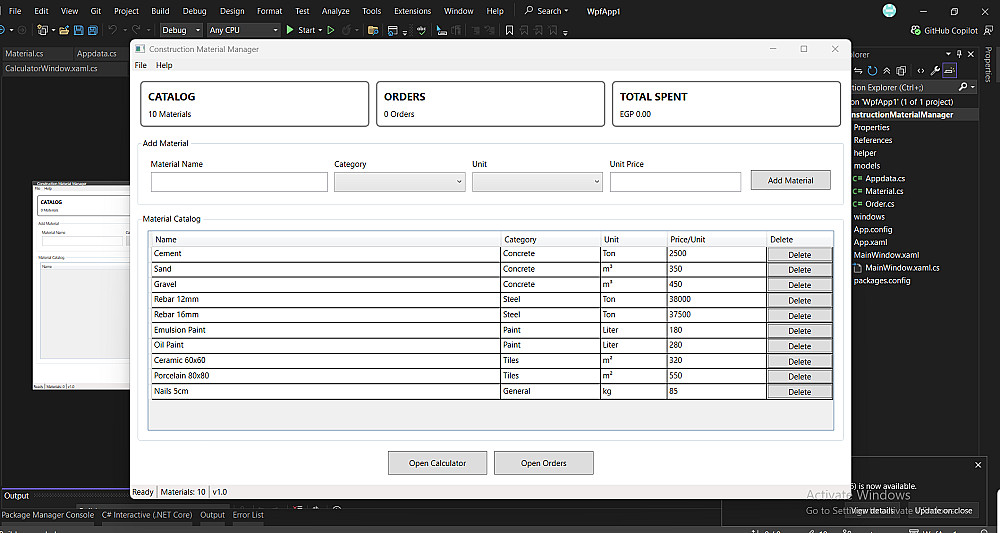Click the Material Name input field
This screenshot has height=533, width=1000.
pos(239,182)
